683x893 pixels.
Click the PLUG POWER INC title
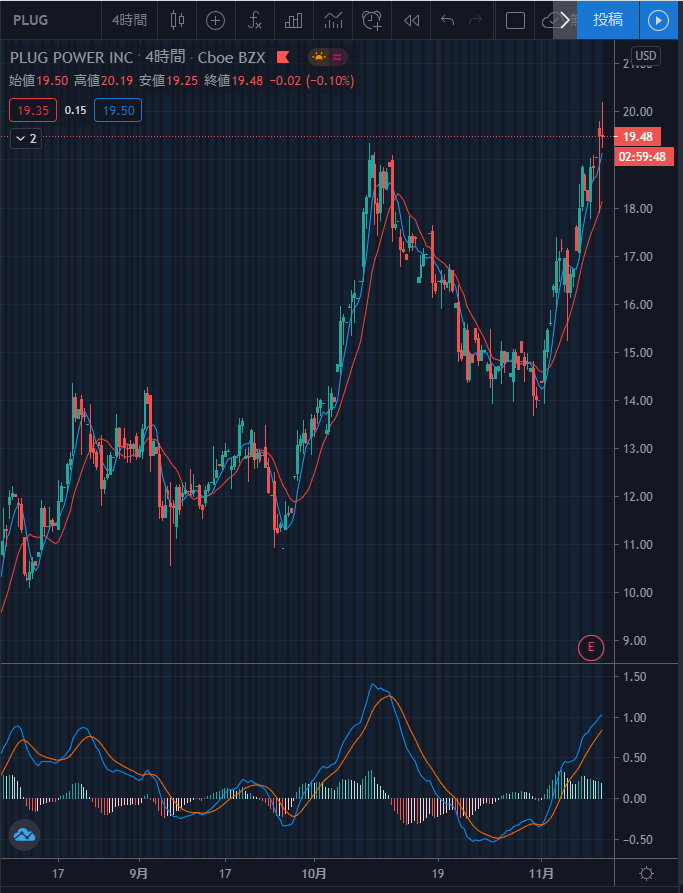pyautogui.click(x=71, y=58)
